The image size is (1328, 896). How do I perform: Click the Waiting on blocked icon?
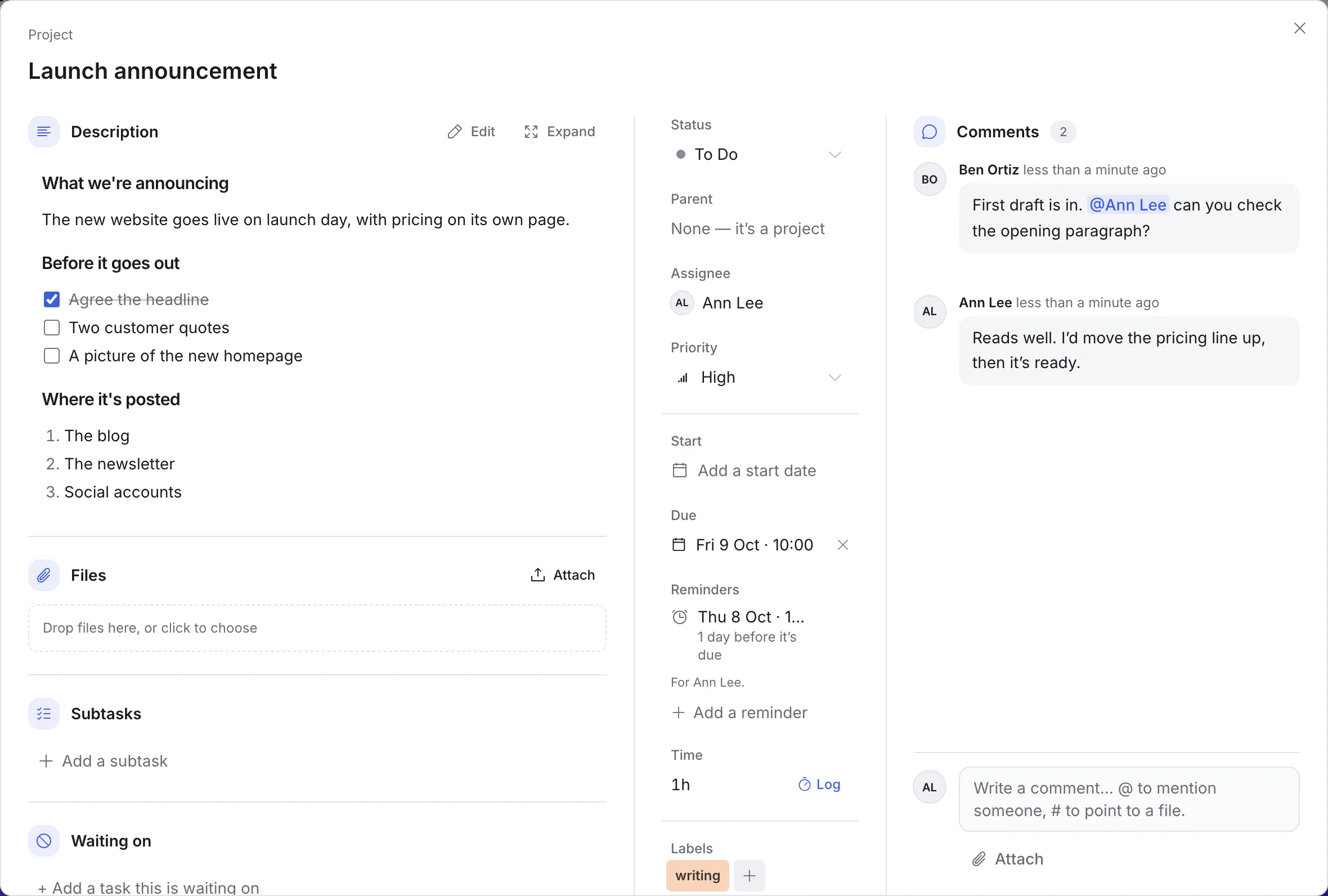44,841
